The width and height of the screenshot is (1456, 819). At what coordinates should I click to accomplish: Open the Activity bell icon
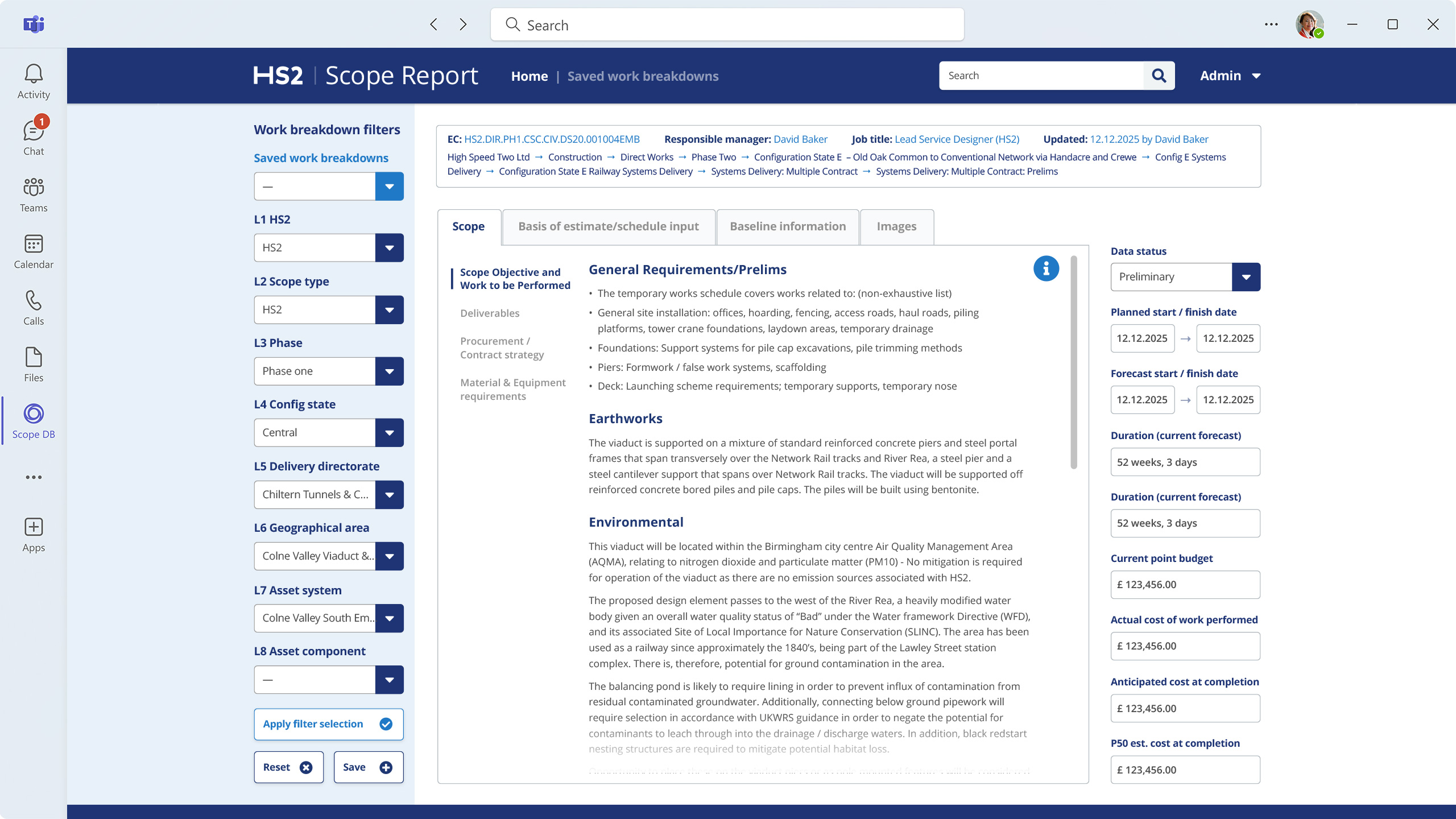click(34, 81)
